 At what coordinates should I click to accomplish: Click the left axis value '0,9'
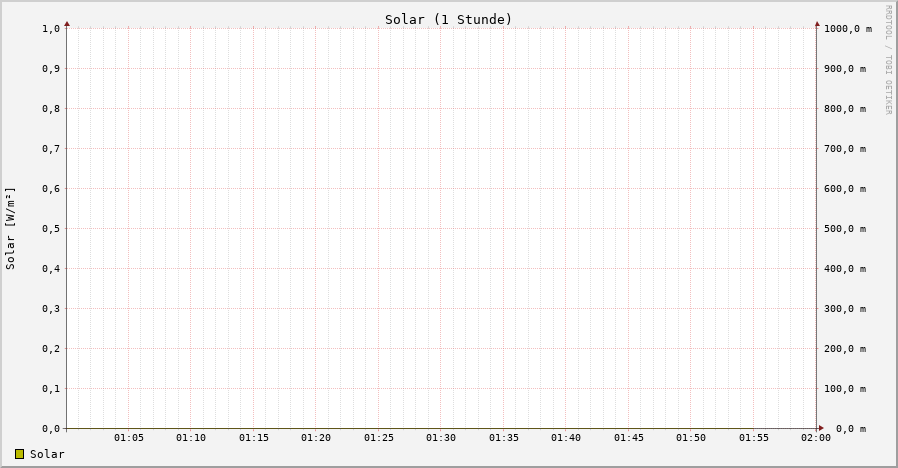51,69
